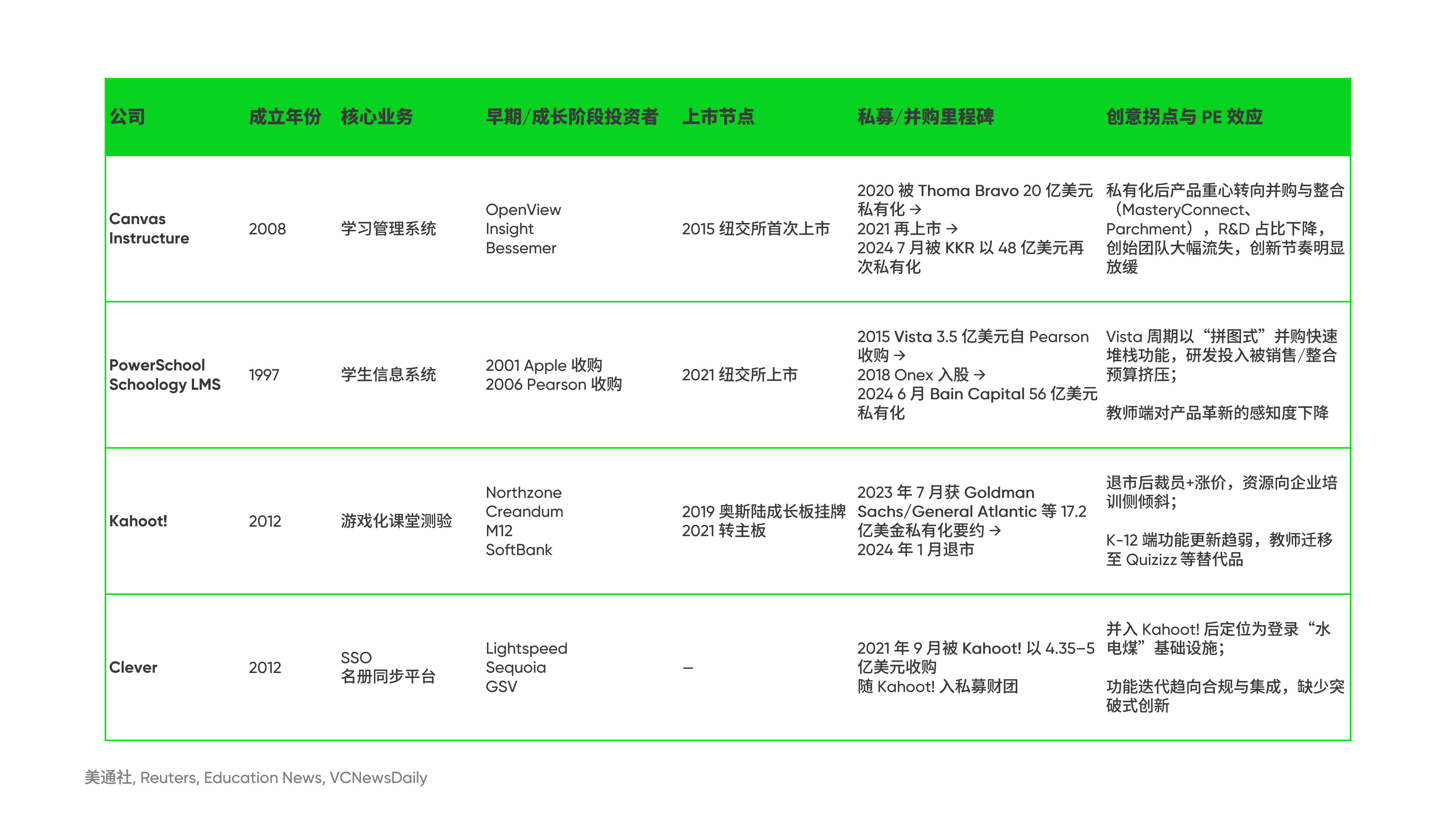Click the 私募/并购里程碑 column header

pyautogui.click(x=925, y=117)
